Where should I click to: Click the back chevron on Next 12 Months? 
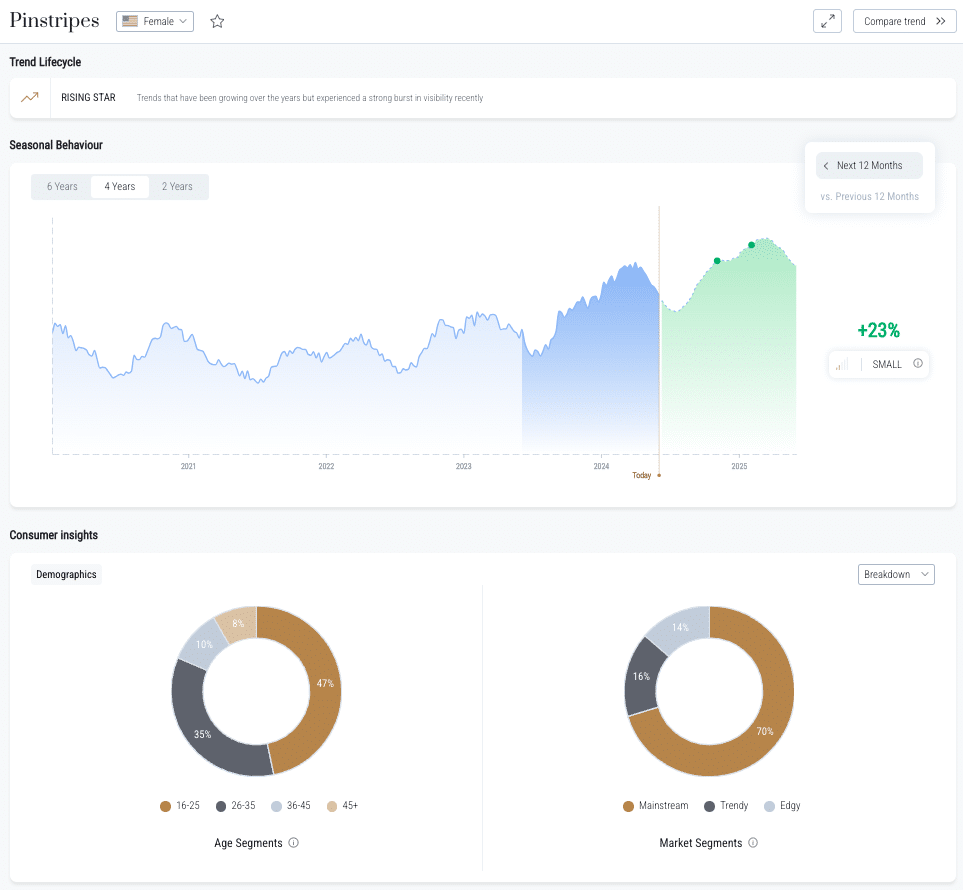[x=826, y=165]
